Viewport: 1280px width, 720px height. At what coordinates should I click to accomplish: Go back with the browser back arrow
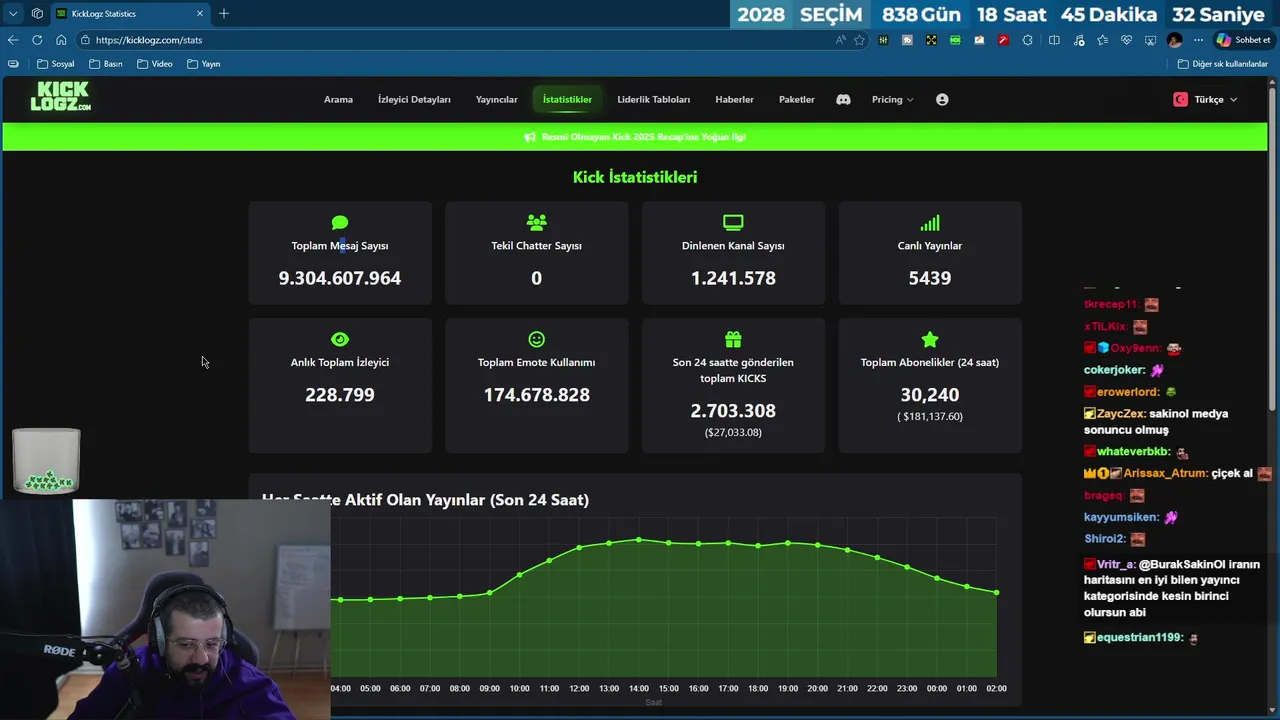12,40
